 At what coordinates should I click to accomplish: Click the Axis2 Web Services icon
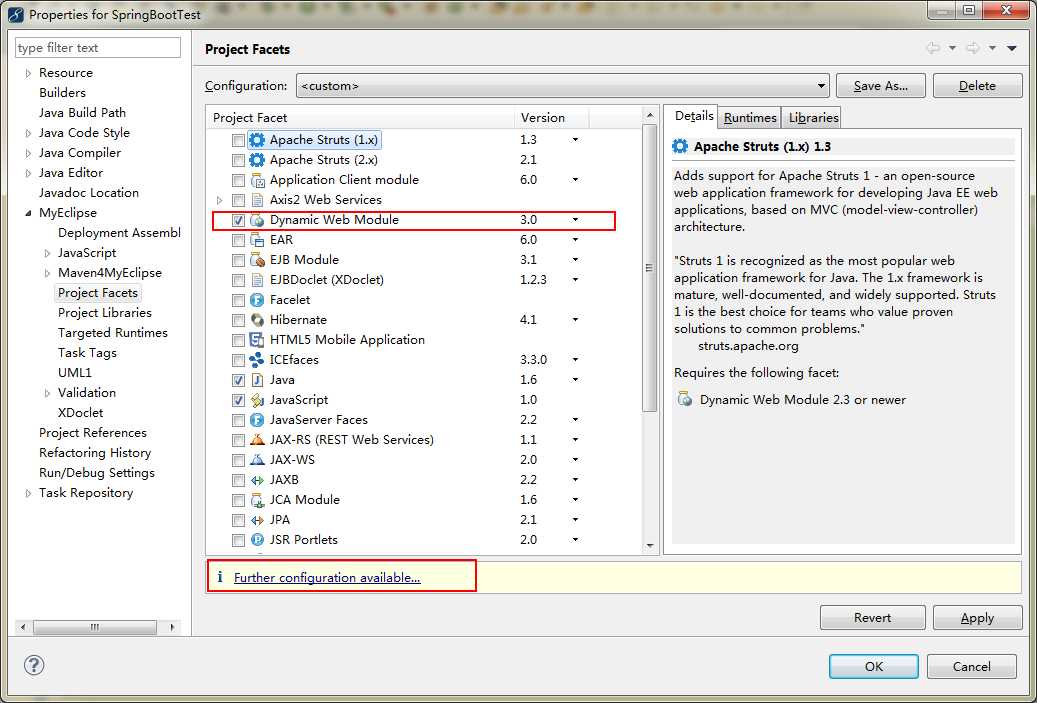click(257, 200)
